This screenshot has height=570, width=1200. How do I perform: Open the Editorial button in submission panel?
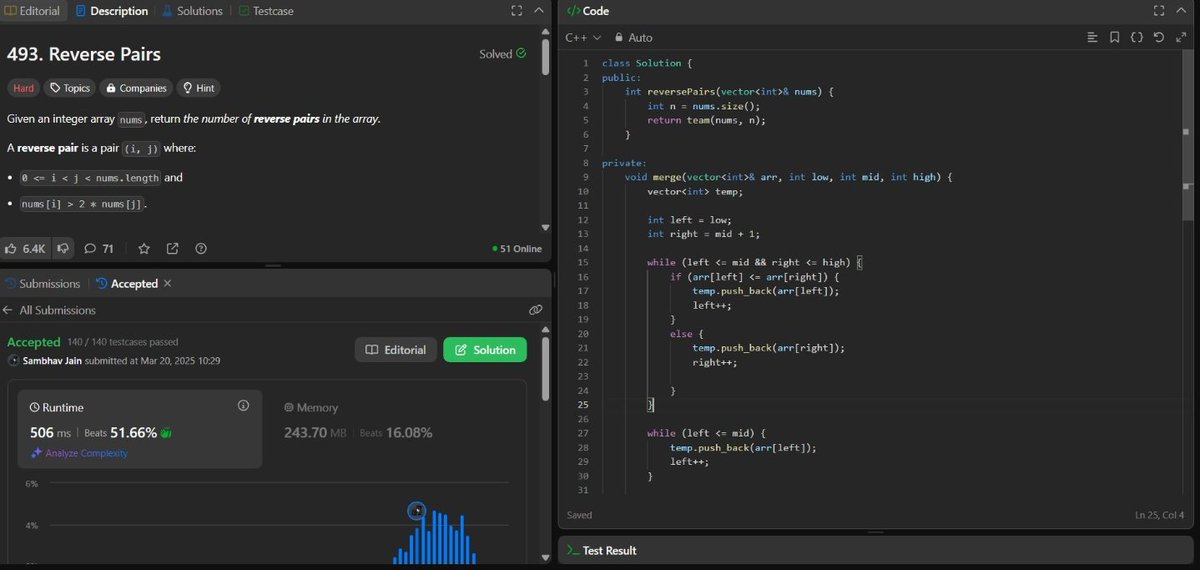pos(396,350)
